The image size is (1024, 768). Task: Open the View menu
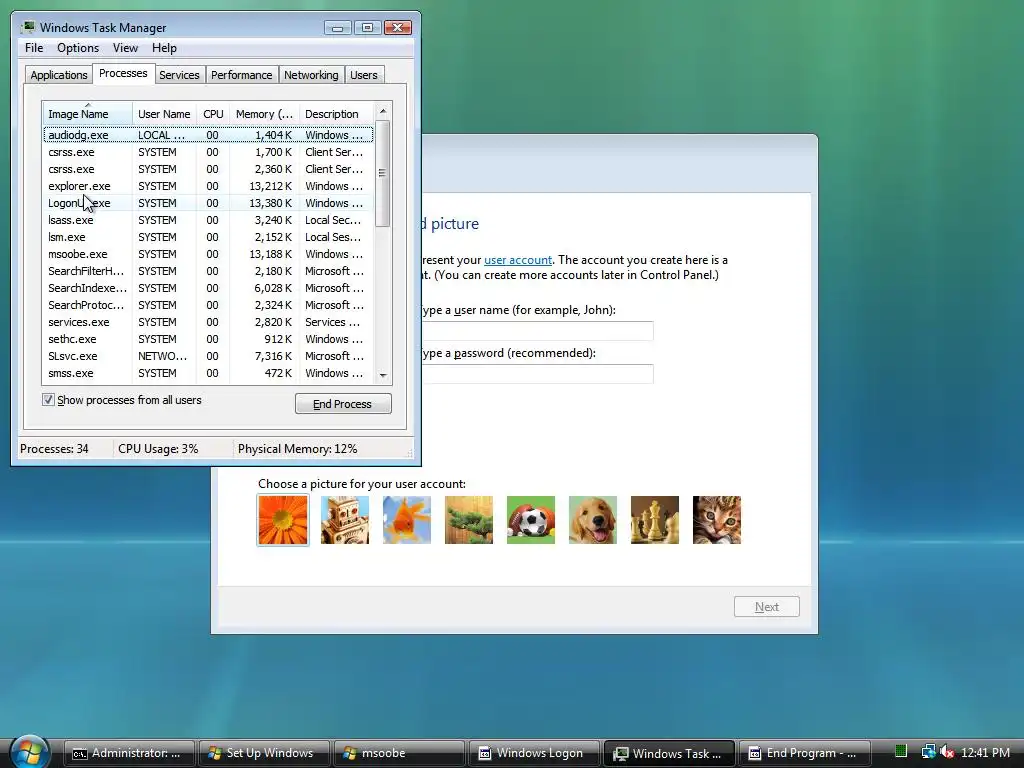pyautogui.click(x=125, y=48)
